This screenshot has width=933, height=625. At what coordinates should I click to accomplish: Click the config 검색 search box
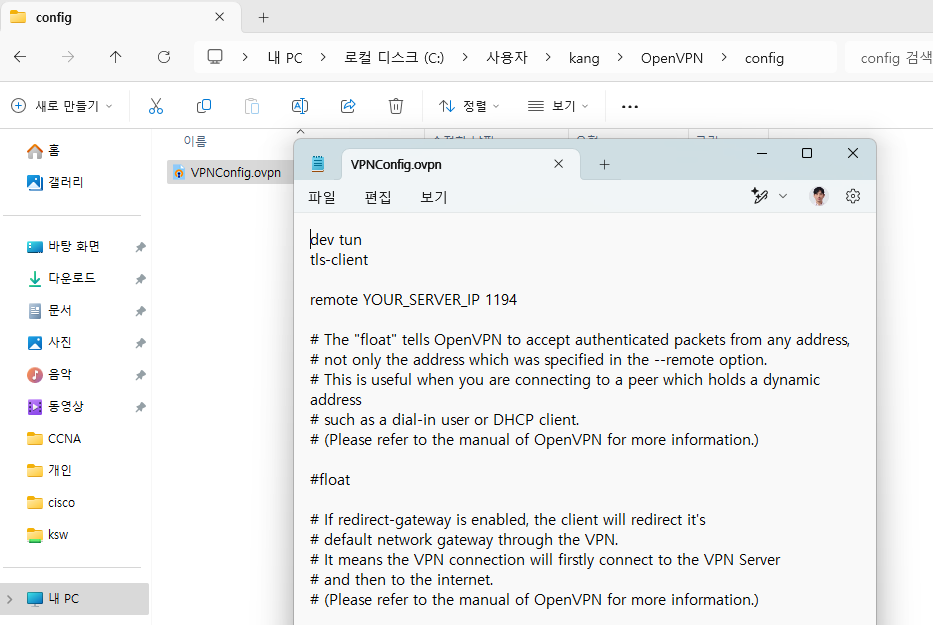[x=889, y=58]
